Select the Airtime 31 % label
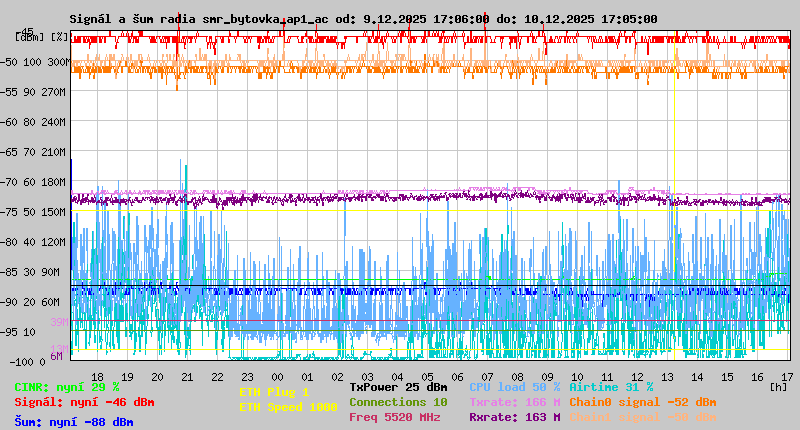The height and width of the screenshot is (430, 800). pyautogui.click(x=611, y=387)
